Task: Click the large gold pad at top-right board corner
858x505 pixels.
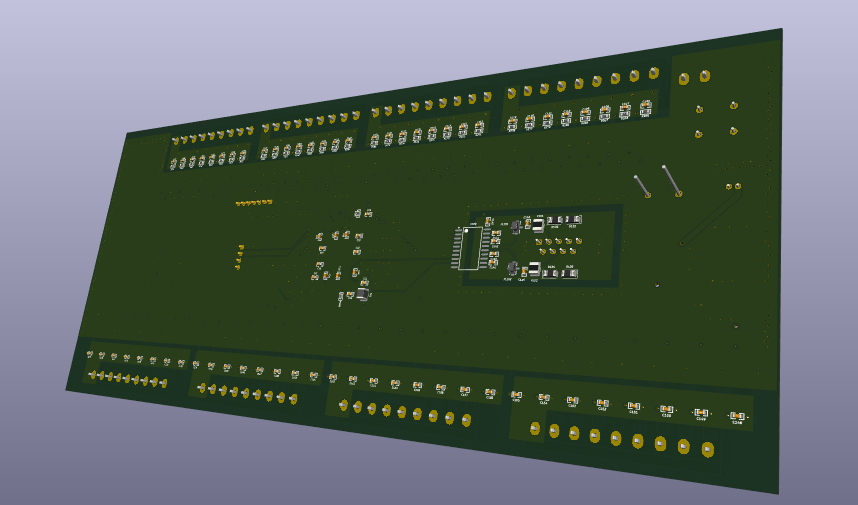Action: [x=705, y=76]
